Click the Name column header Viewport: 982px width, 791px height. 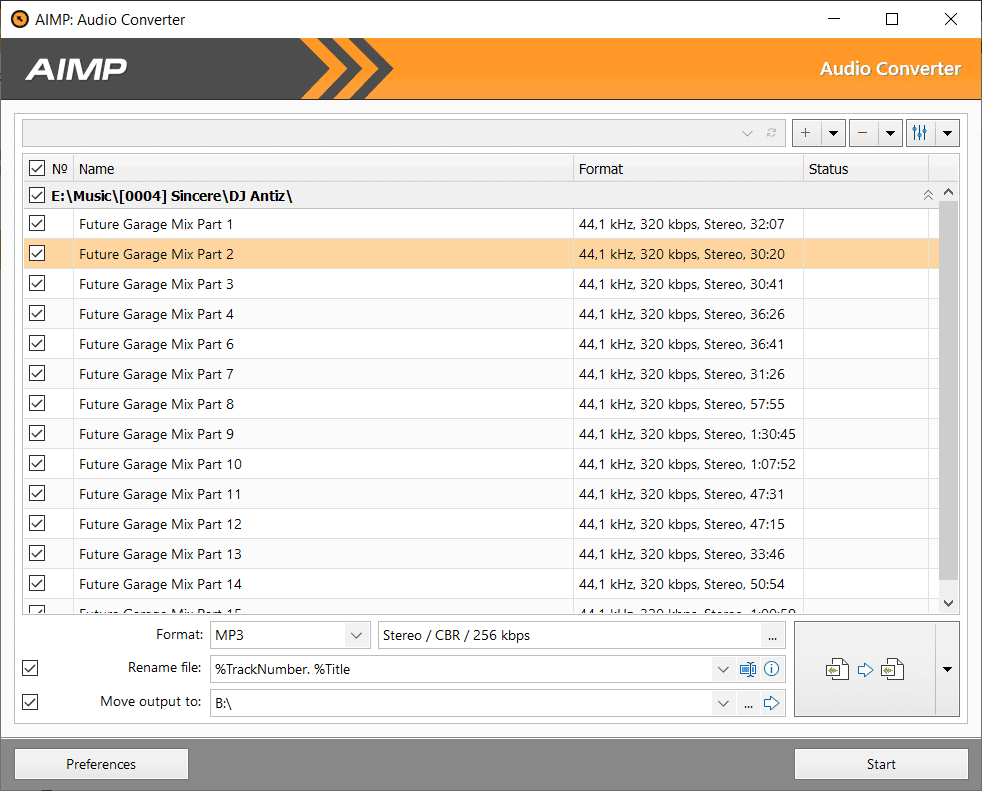[x=323, y=169]
